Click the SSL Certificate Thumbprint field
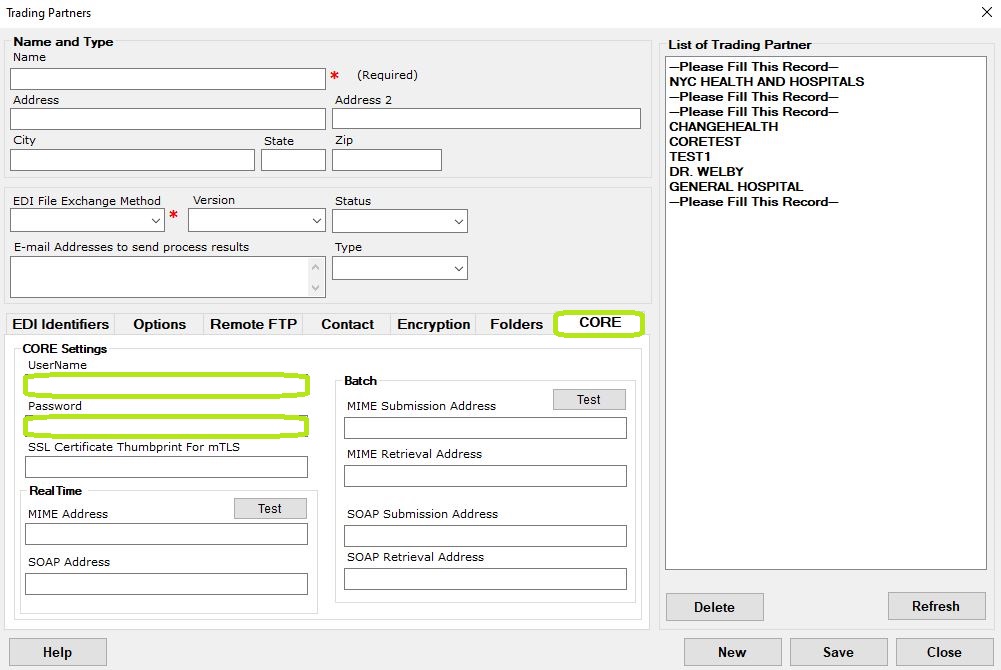The image size is (1001, 670). coord(167,466)
